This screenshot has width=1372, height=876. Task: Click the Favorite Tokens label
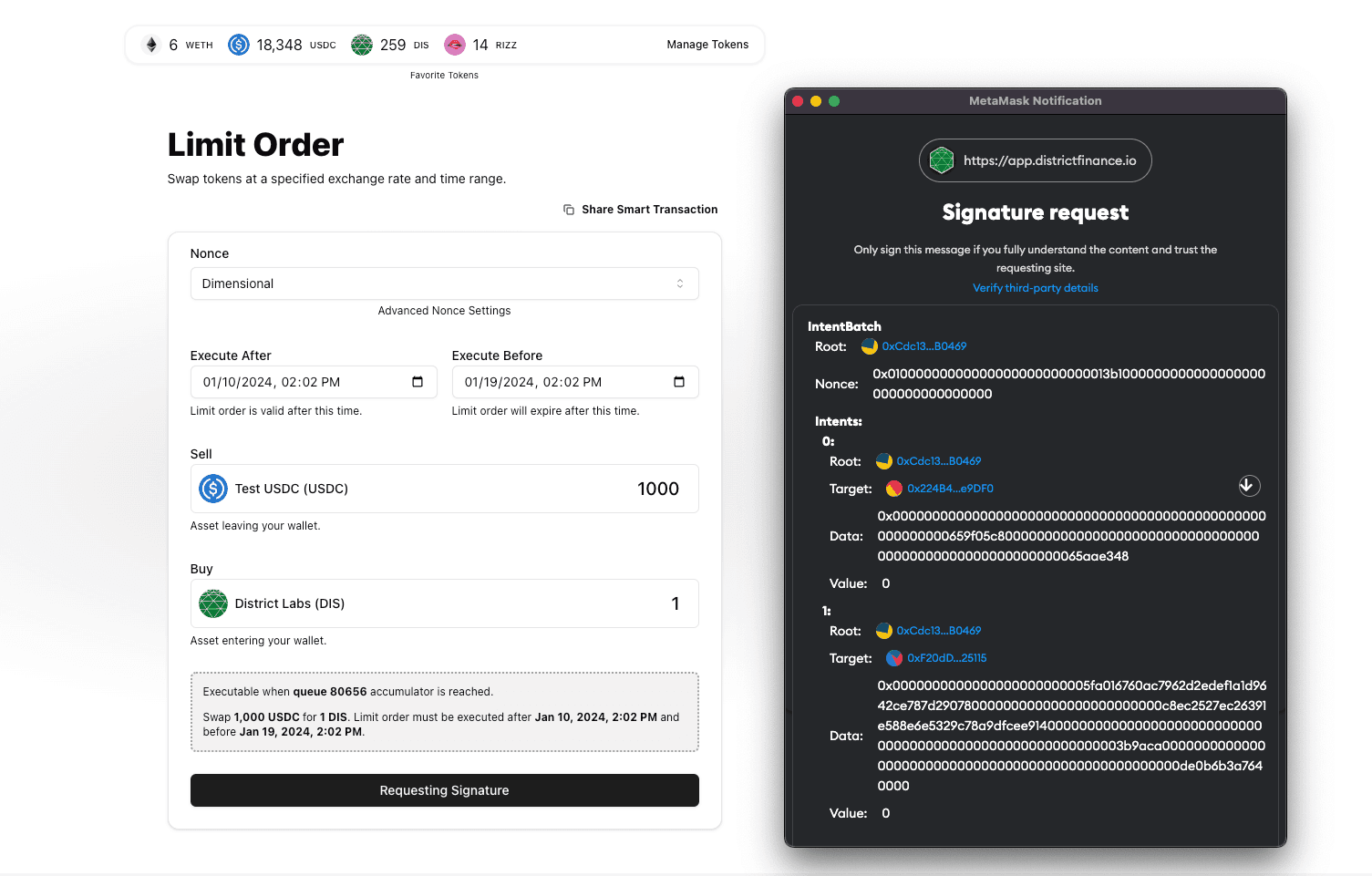click(444, 76)
